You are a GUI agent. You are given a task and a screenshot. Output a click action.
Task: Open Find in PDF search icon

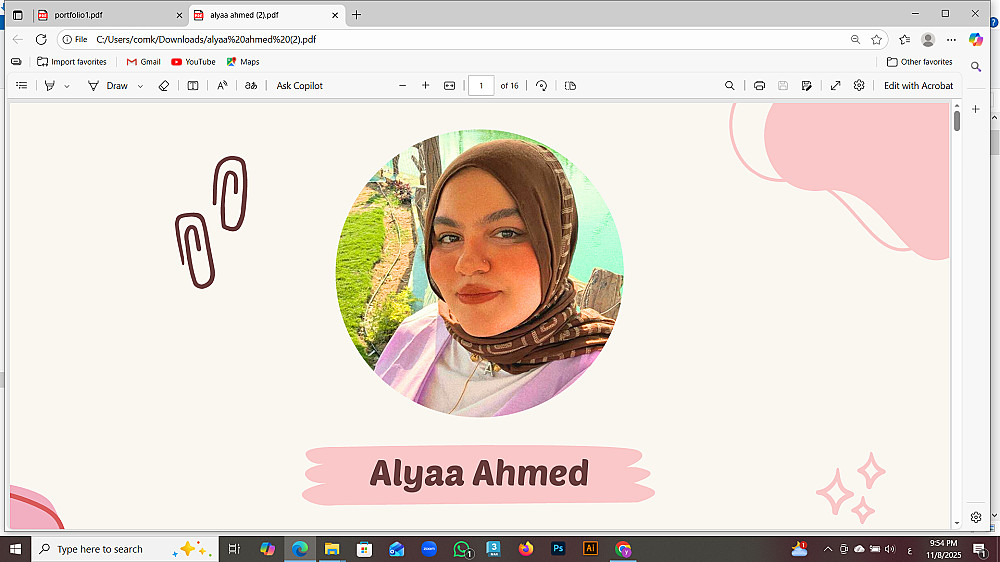(x=730, y=85)
